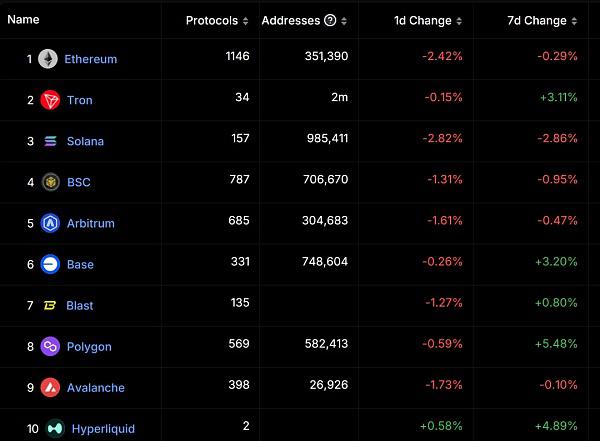Click the BSC chain logo icon
The image size is (600, 441).
(50, 182)
